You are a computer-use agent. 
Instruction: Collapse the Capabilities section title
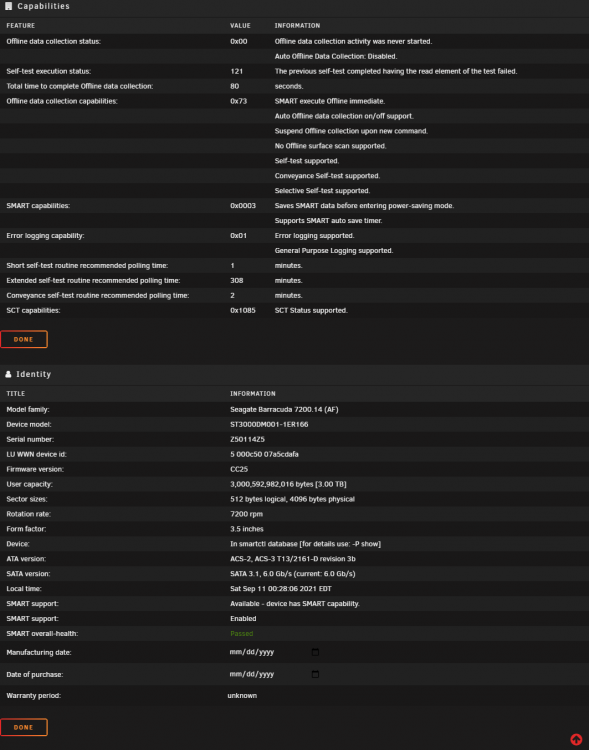coord(44,6)
